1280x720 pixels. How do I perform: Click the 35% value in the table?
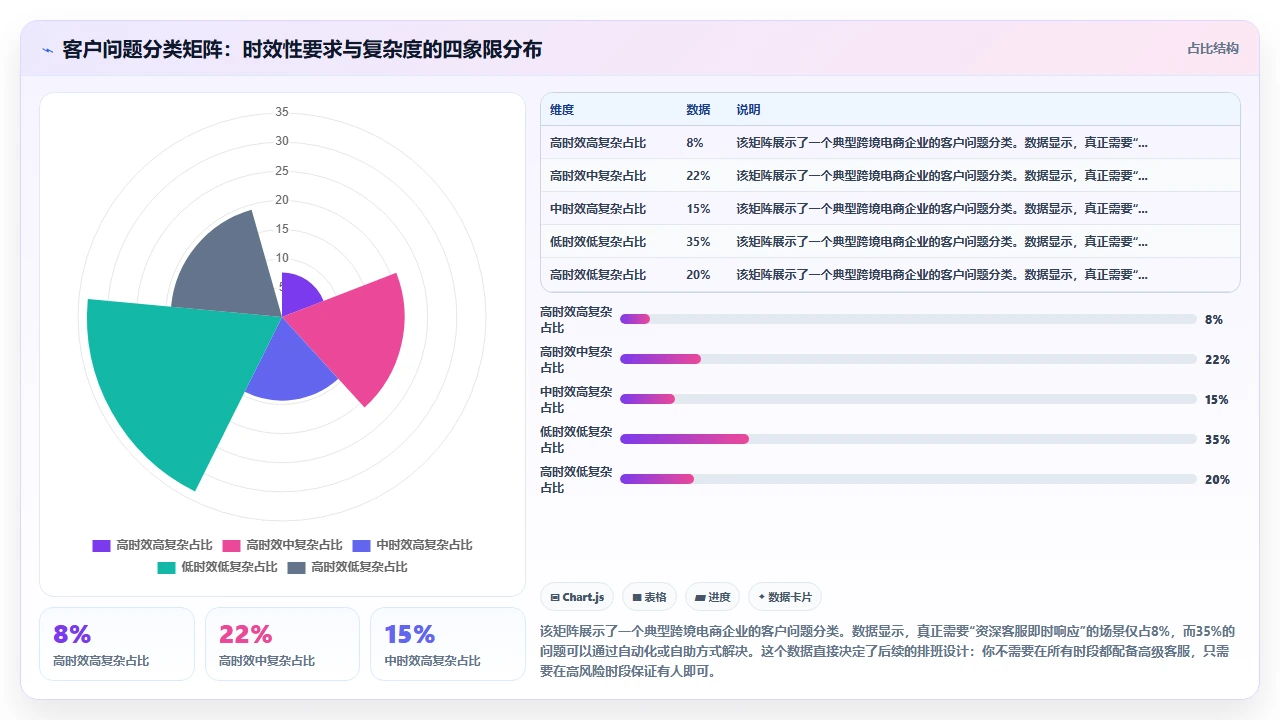click(698, 242)
